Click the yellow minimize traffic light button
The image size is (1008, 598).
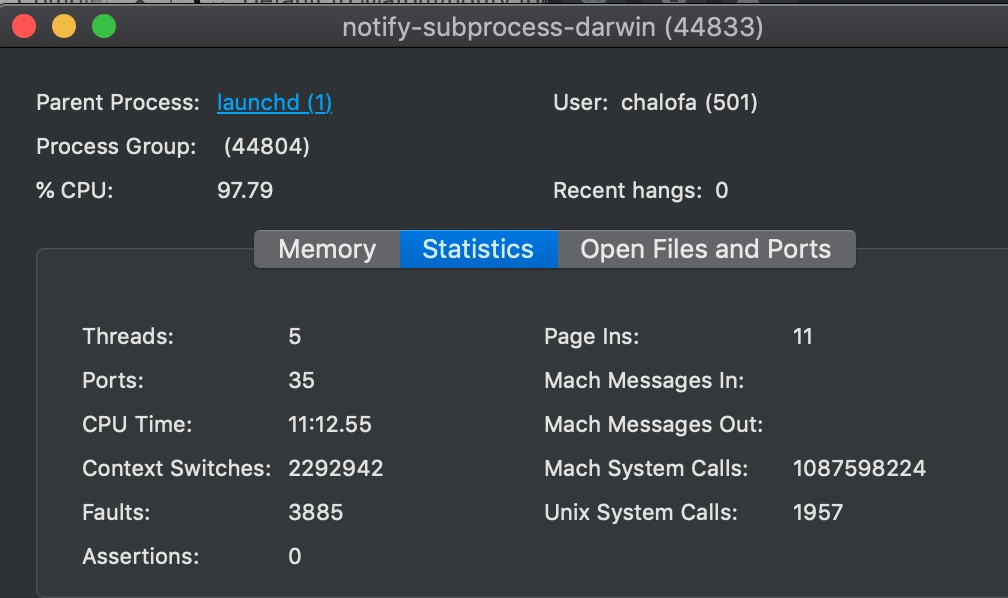point(63,26)
